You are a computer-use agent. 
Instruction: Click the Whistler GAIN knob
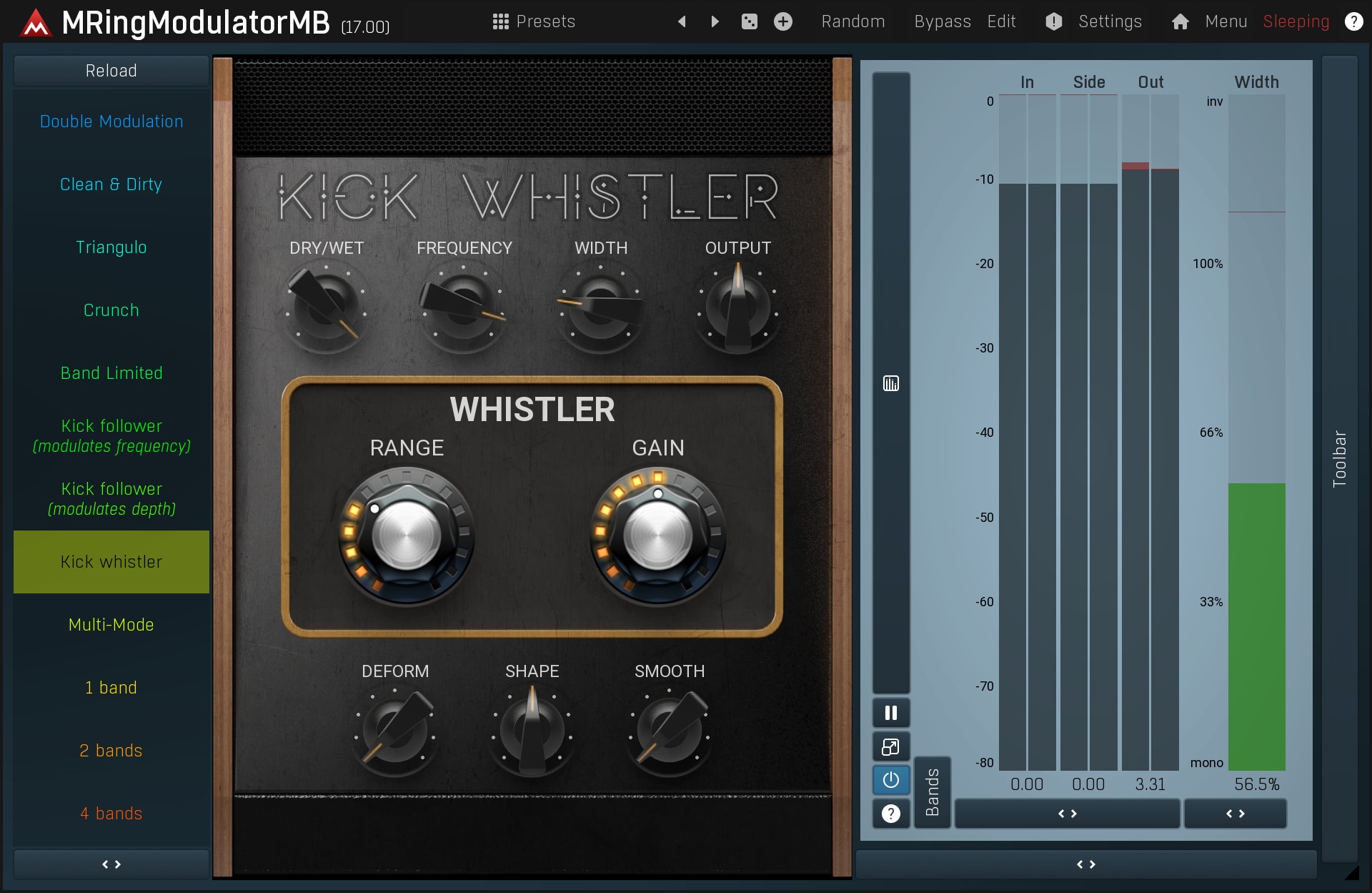(657, 536)
